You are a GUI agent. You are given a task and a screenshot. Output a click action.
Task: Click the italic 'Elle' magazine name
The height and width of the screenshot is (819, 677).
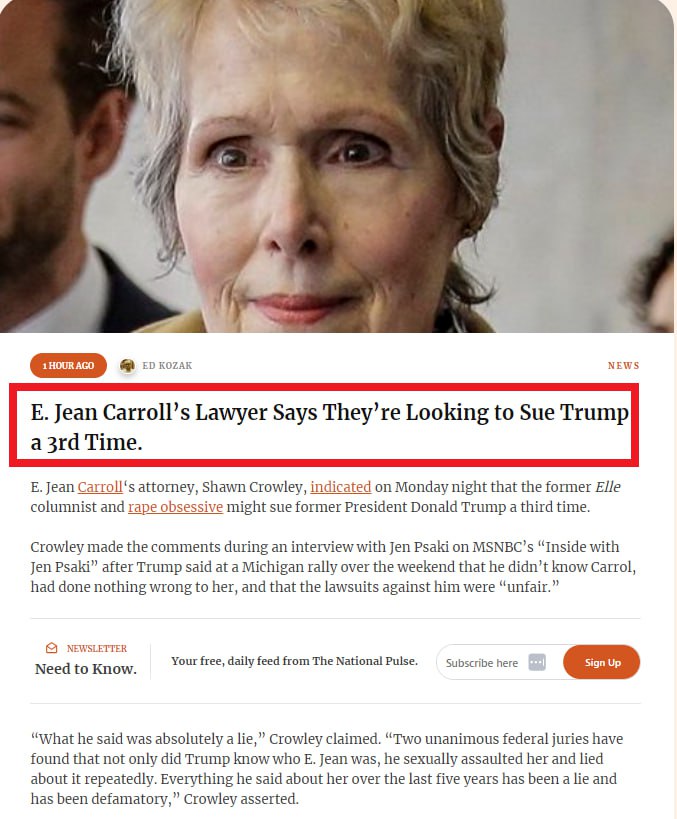608,487
